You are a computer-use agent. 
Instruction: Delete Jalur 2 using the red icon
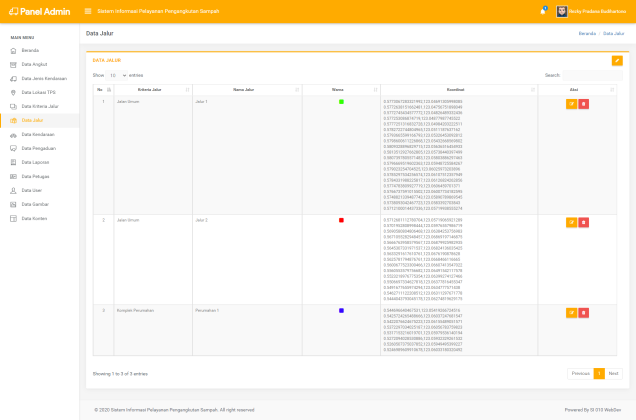584,221
